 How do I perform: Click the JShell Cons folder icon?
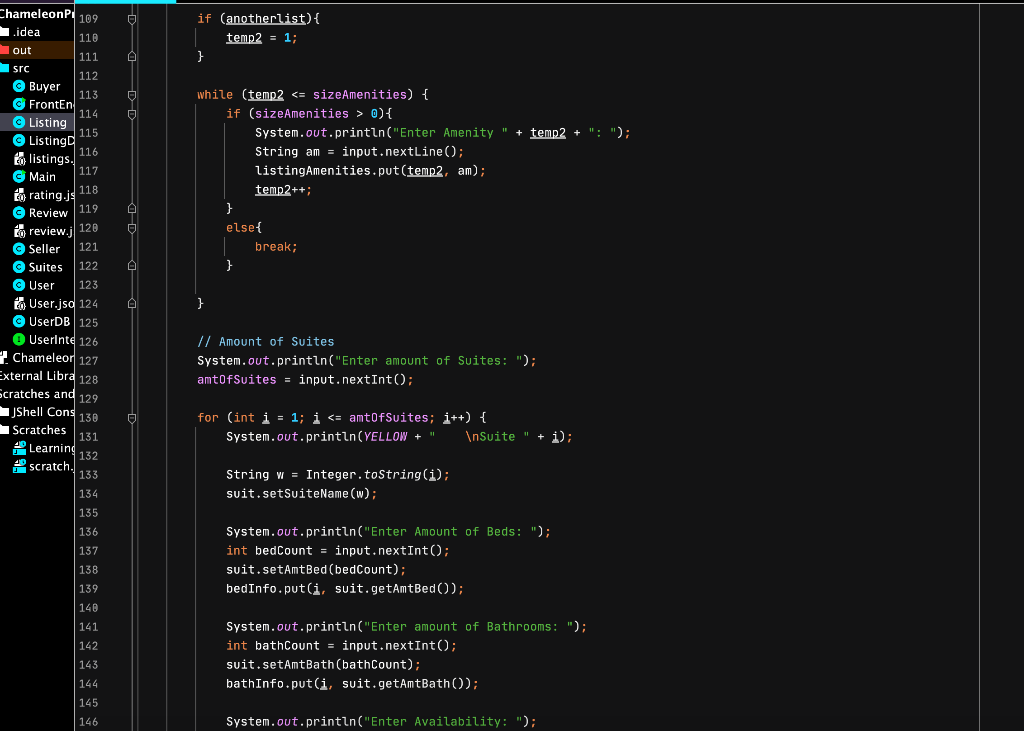point(4,412)
